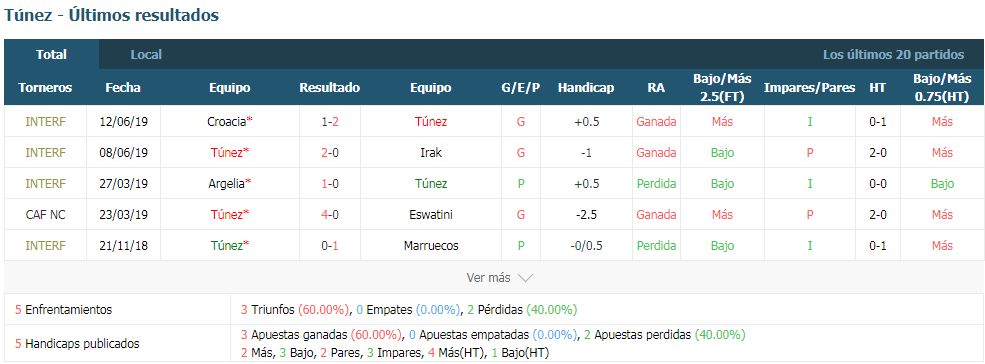This screenshot has width=985, height=364.
Task: Open Marruecos team page
Action: pos(431,246)
